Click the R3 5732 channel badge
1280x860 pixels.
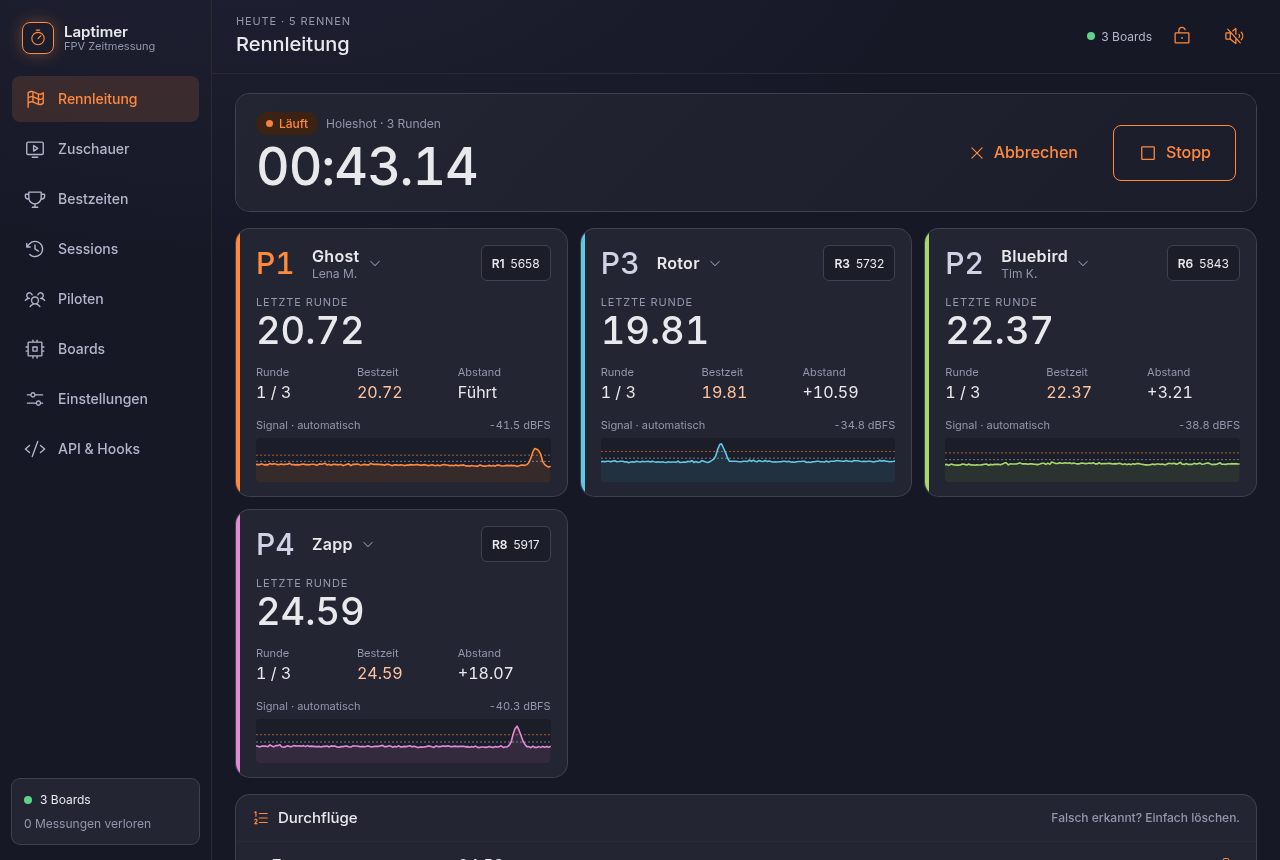point(859,263)
